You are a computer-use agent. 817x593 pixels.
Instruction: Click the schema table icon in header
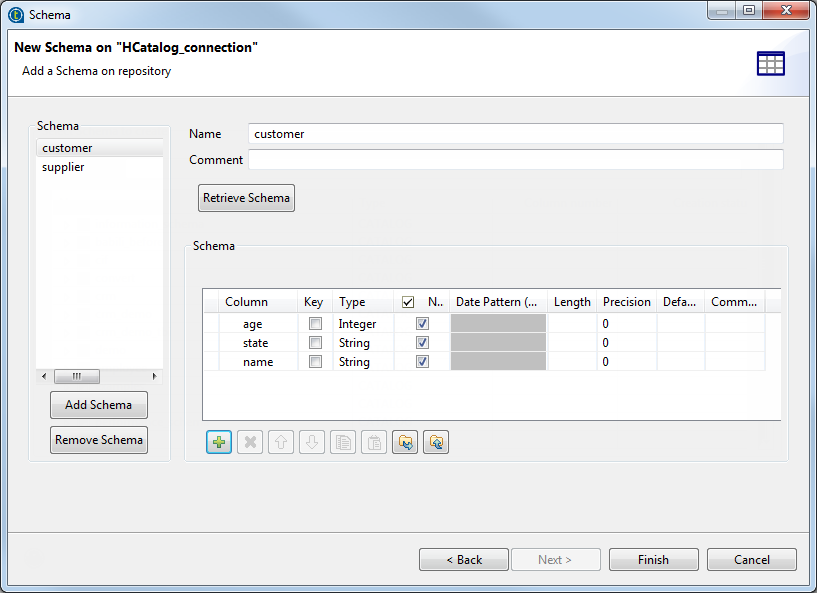tap(771, 64)
